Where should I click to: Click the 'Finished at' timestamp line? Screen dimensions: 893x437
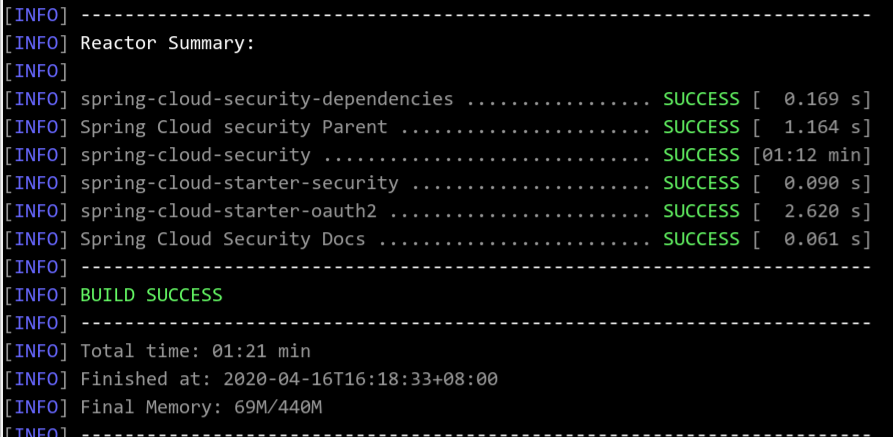click(289, 379)
